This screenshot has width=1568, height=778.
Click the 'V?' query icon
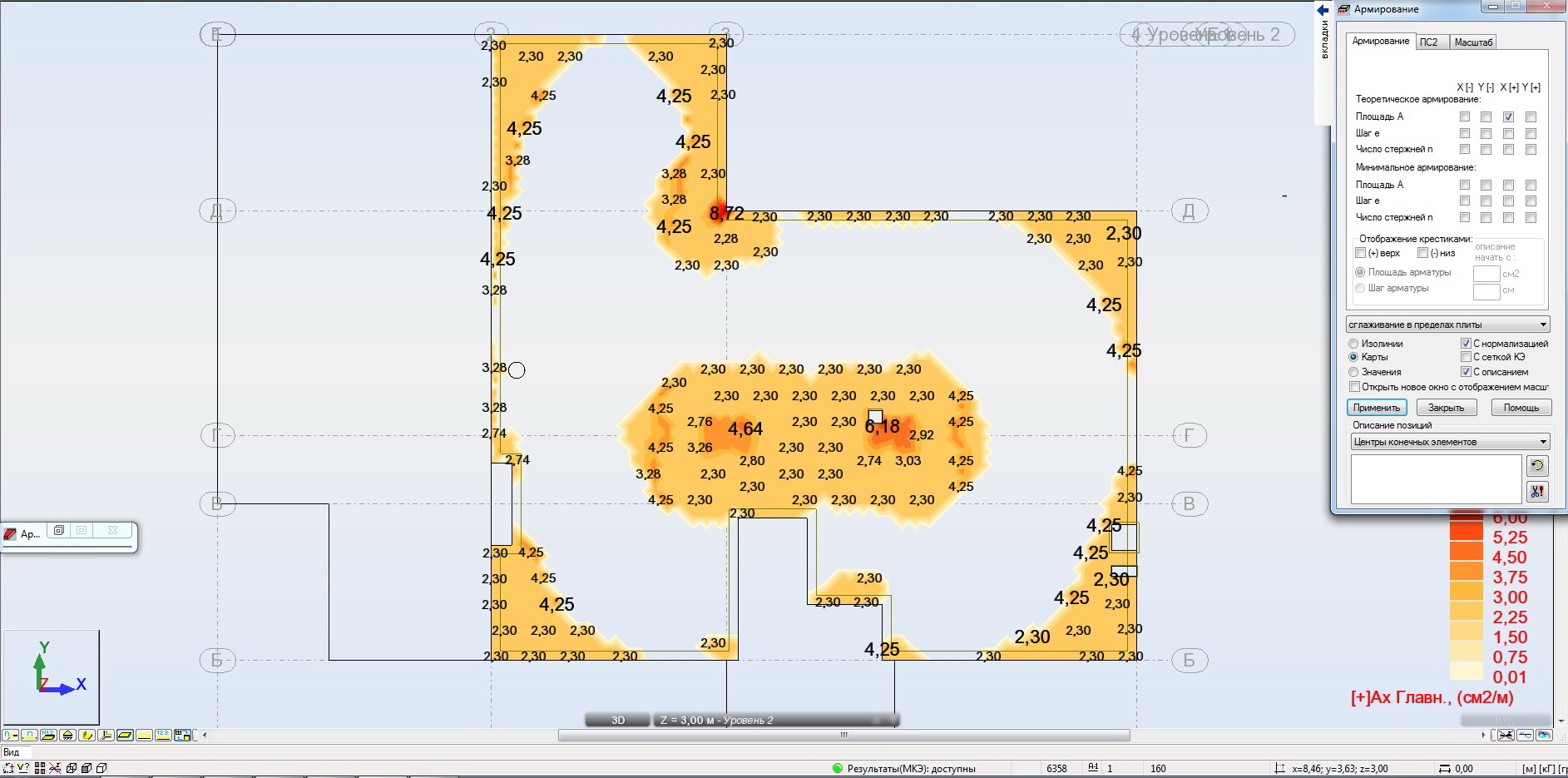[x=23, y=768]
